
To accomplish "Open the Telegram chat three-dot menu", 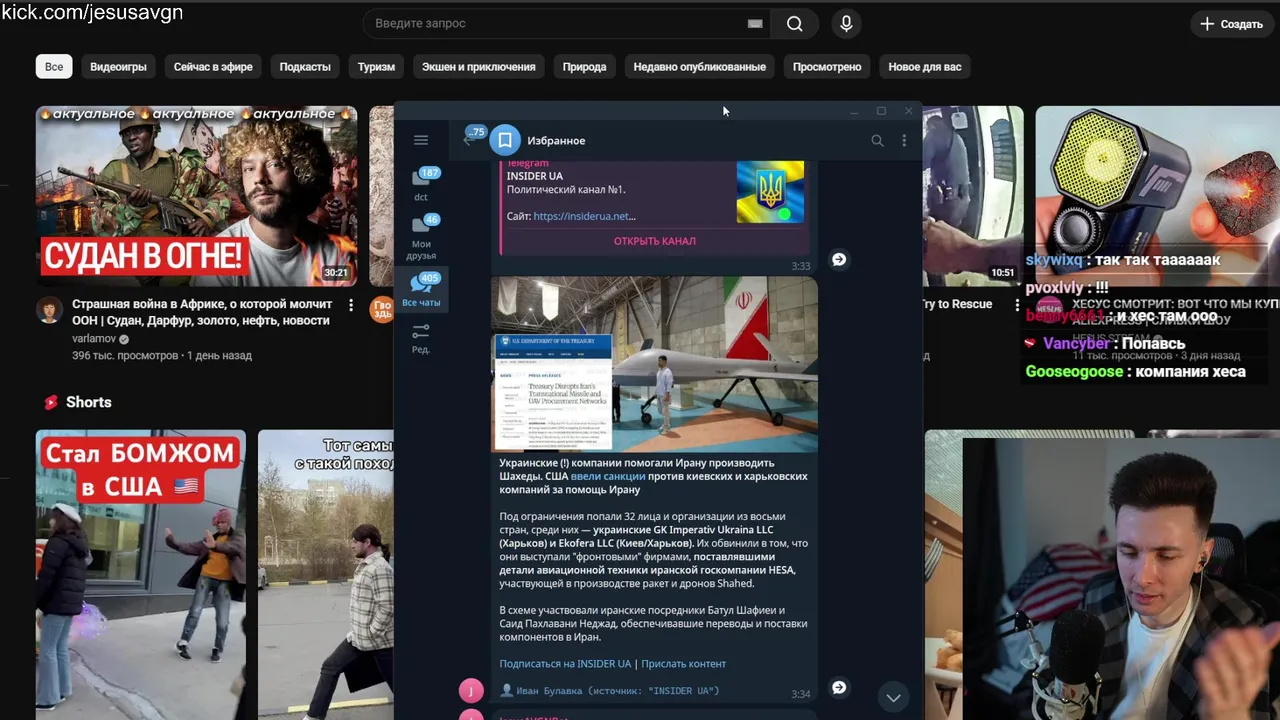I will [x=904, y=141].
